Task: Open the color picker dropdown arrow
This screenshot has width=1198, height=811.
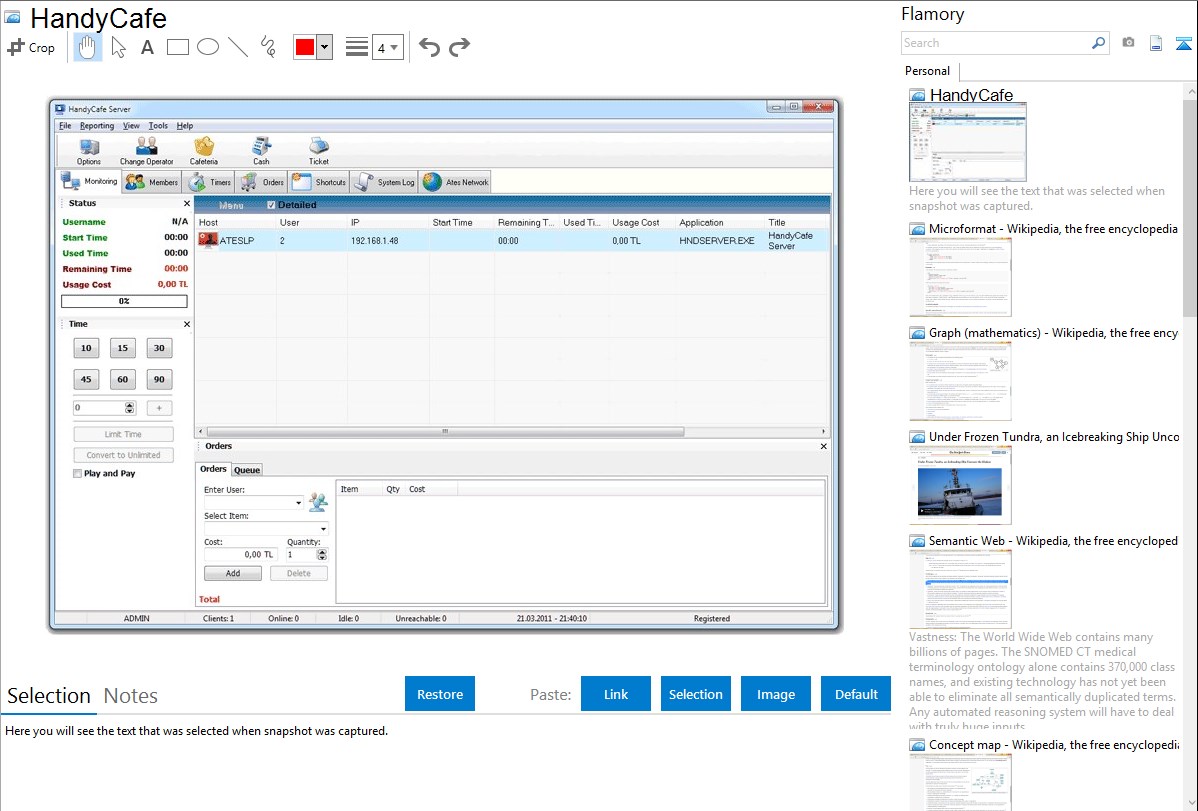Action: click(325, 47)
